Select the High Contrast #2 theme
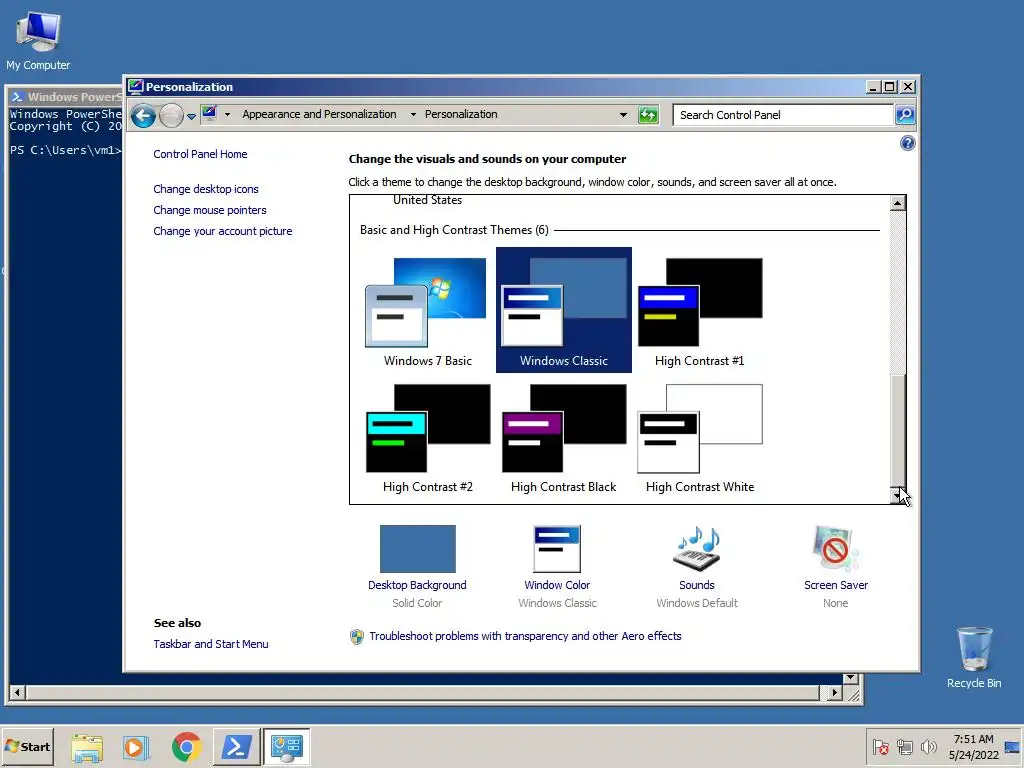The width and height of the screenshot is (1024, 768). coord(427,438)
